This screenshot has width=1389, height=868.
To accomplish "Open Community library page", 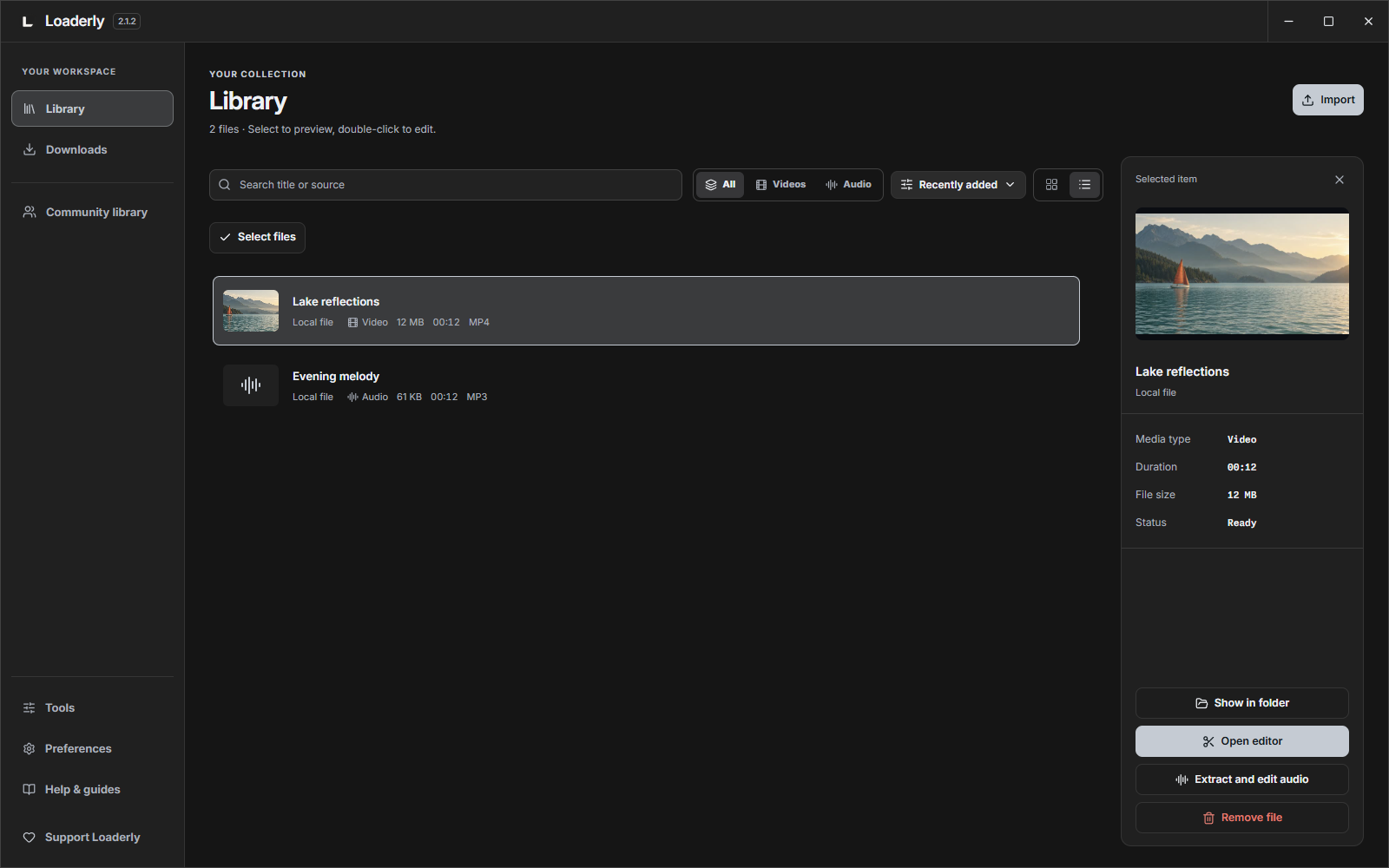I will tap(92, 212).
